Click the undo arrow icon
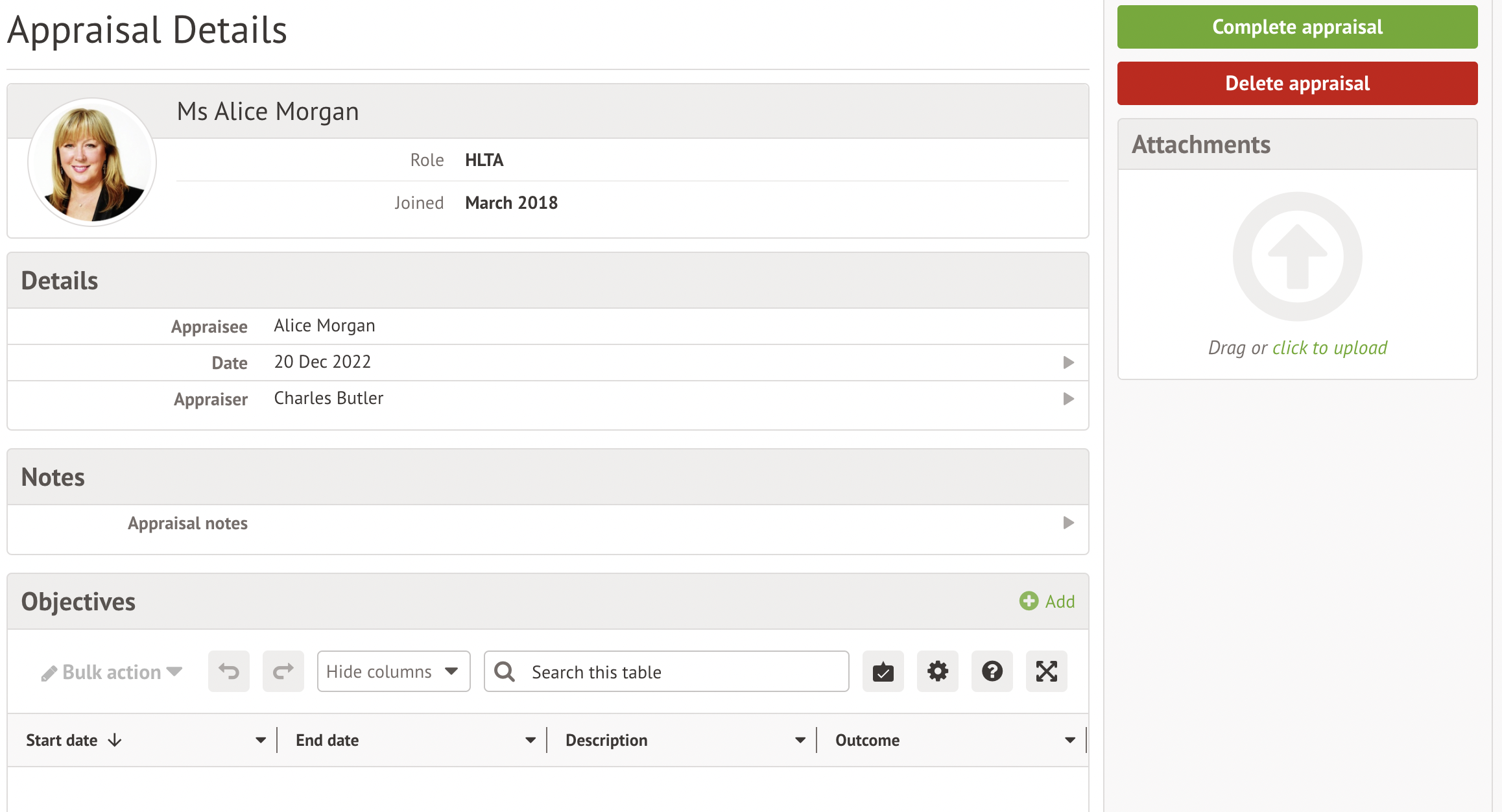Screen dimensions: 1502x812 pyautogui.click(x=228, y=671)
